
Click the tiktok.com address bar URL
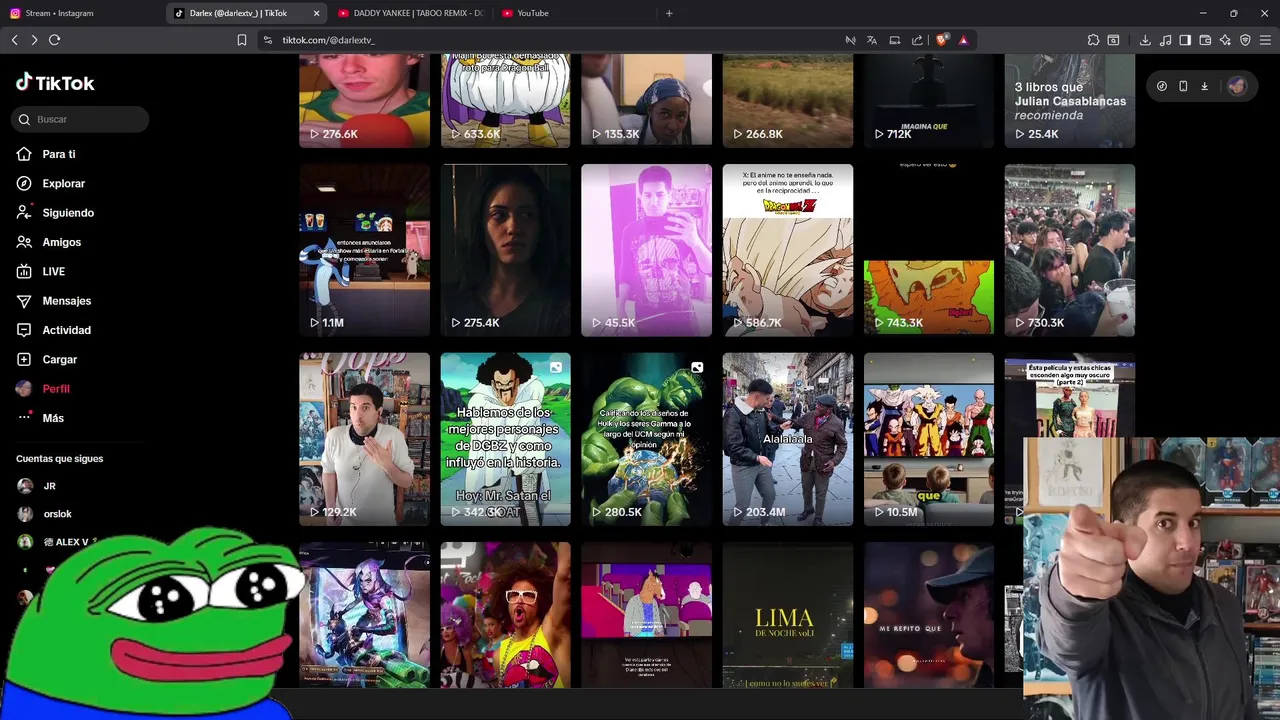(329, 40)
